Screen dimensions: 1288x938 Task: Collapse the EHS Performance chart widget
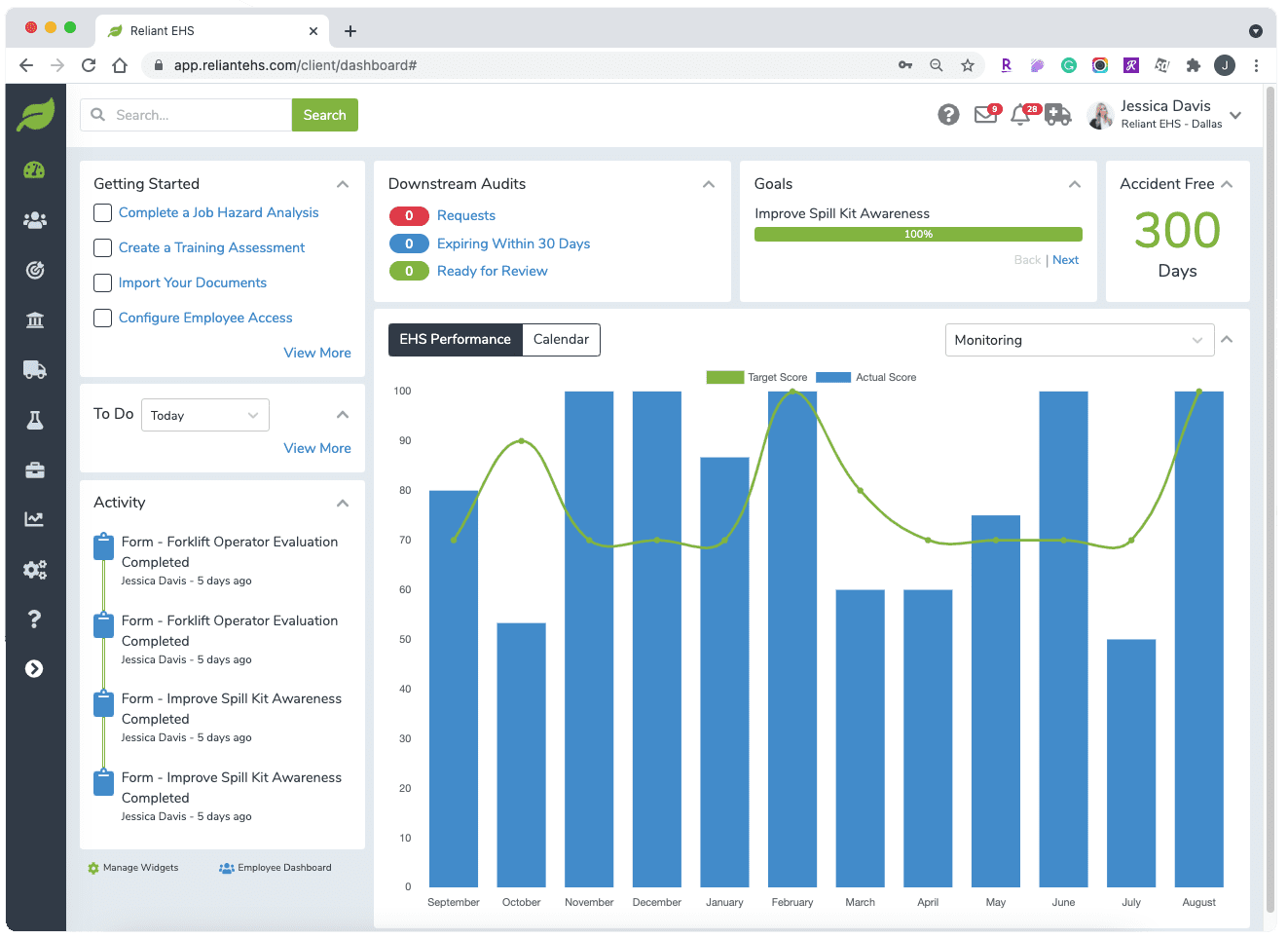click(1227, 339)
